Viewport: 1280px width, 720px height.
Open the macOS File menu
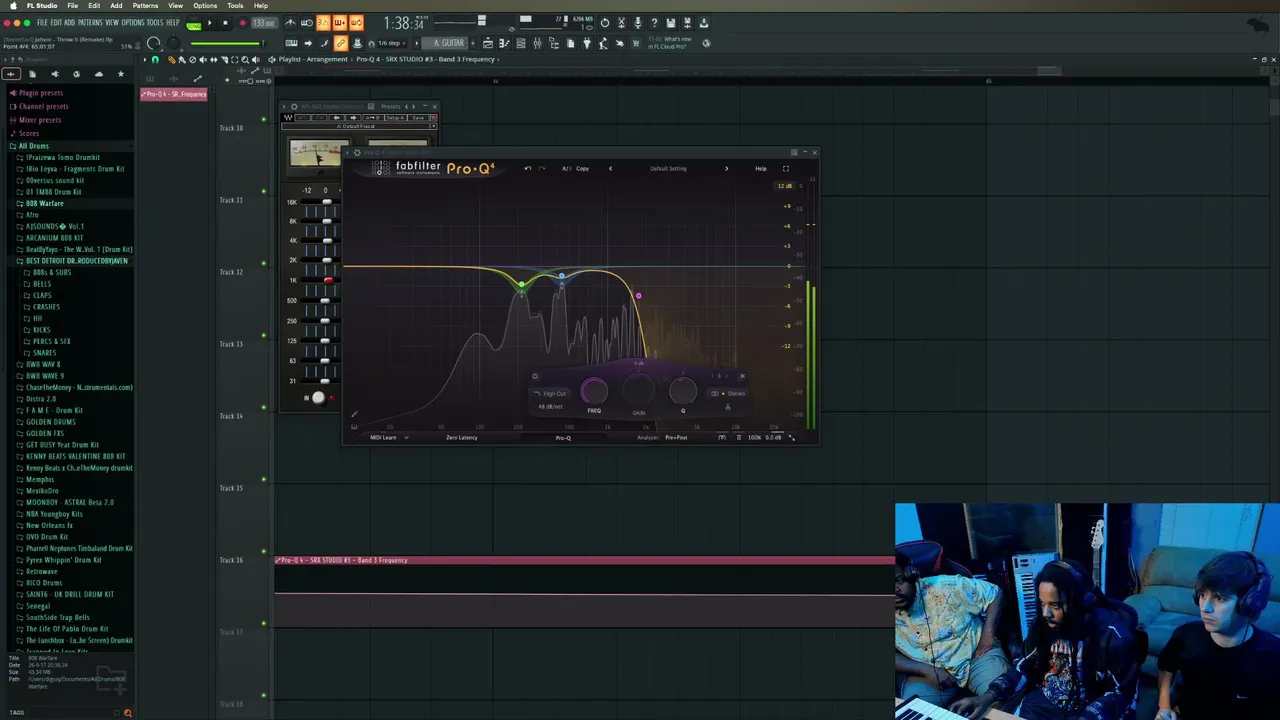tap(73, 6)
